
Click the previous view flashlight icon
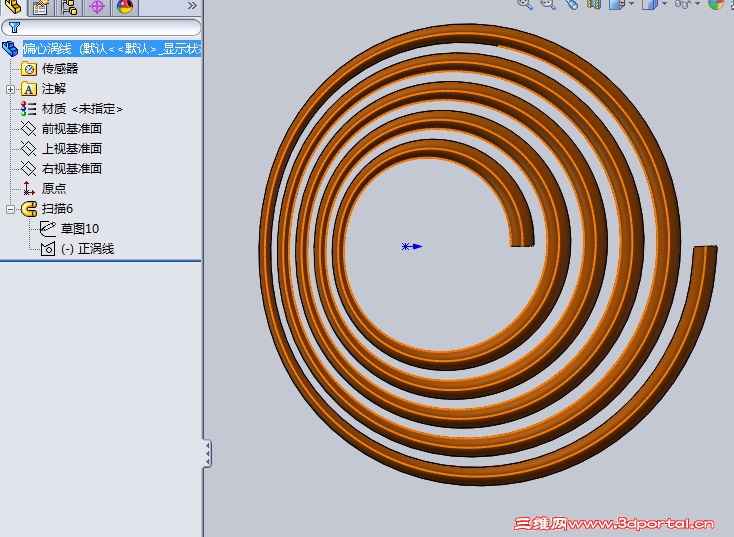pyautogui.click(x=572, y=4)
